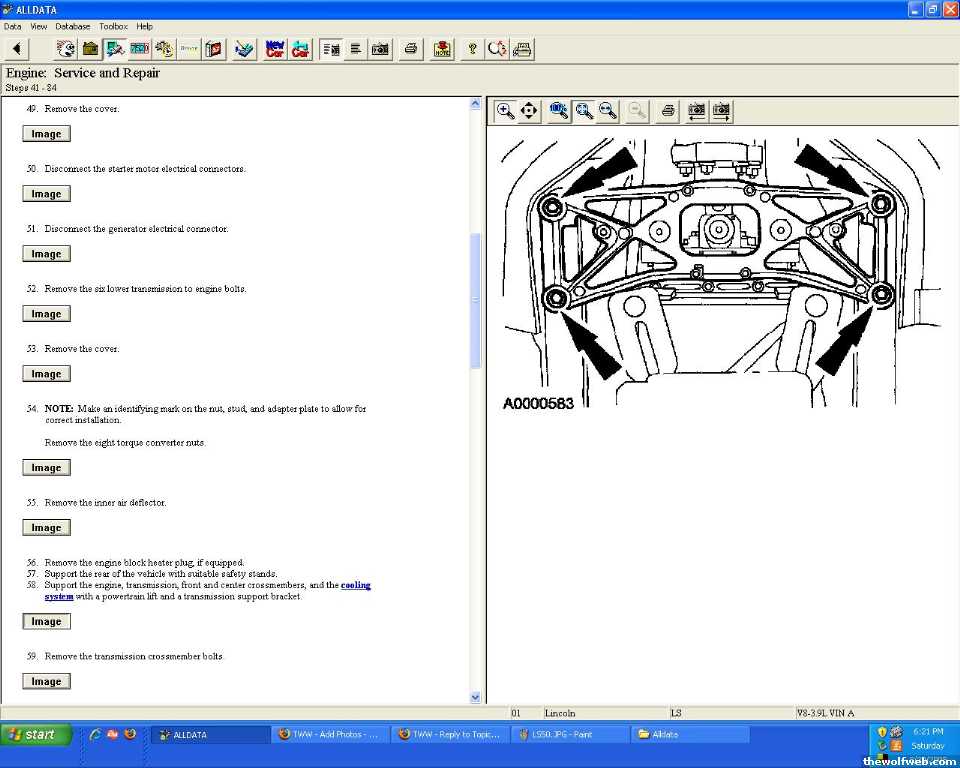960x768 pixels.
Task: Click Image button under step 52
Action: pos(46,314)
